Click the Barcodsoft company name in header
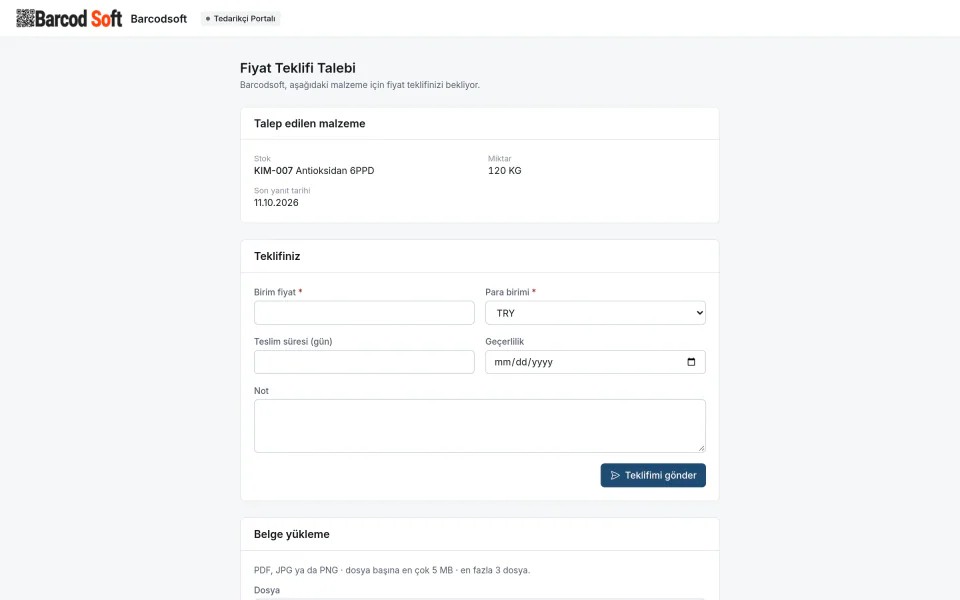The image size is (960, 600). click(159, 19)
